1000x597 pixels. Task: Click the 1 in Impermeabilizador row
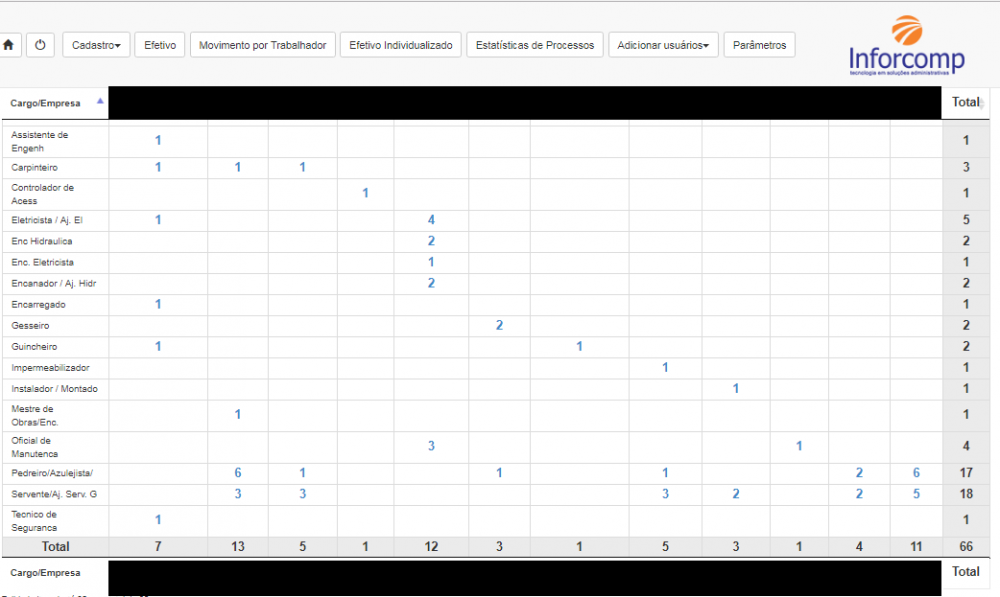[x=665, y=368]
